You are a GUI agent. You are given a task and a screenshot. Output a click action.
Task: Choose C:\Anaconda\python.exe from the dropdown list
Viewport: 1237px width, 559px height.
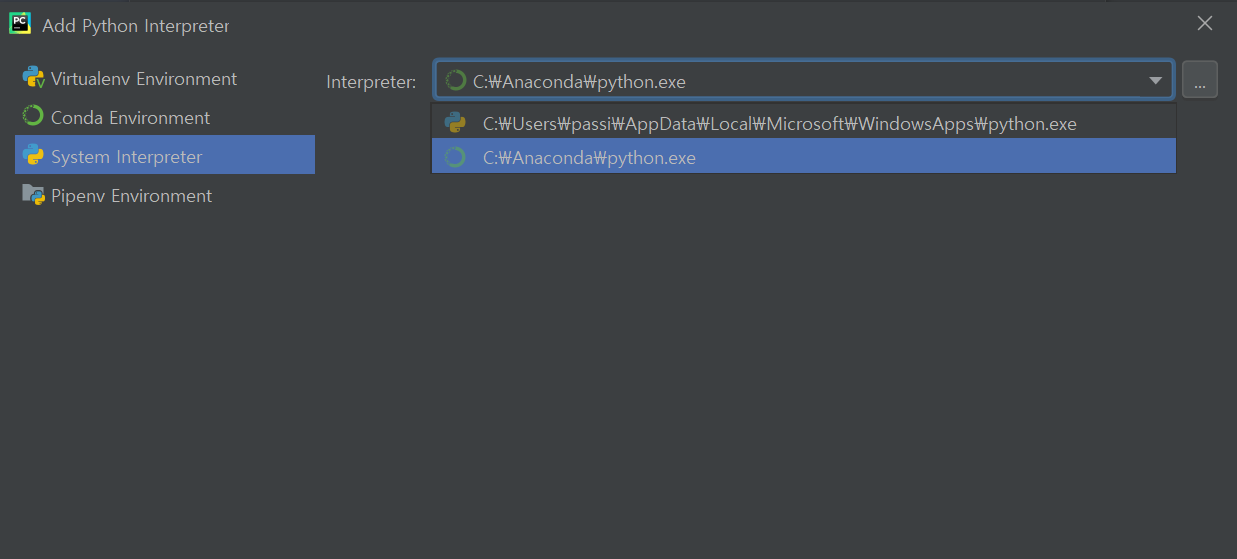pyautogui.click(x=804, y=157)
